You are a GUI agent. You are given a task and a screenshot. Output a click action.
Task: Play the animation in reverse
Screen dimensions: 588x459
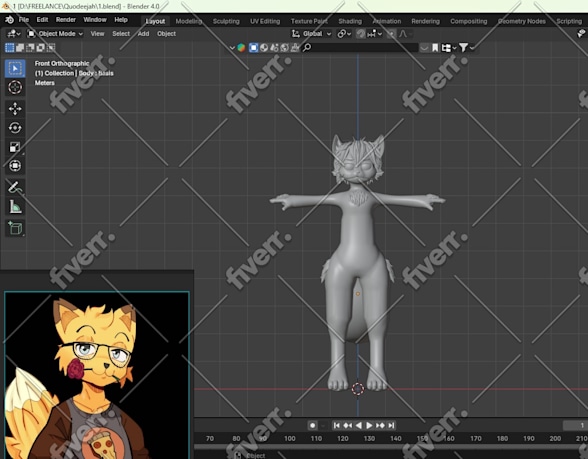point(358,426)
